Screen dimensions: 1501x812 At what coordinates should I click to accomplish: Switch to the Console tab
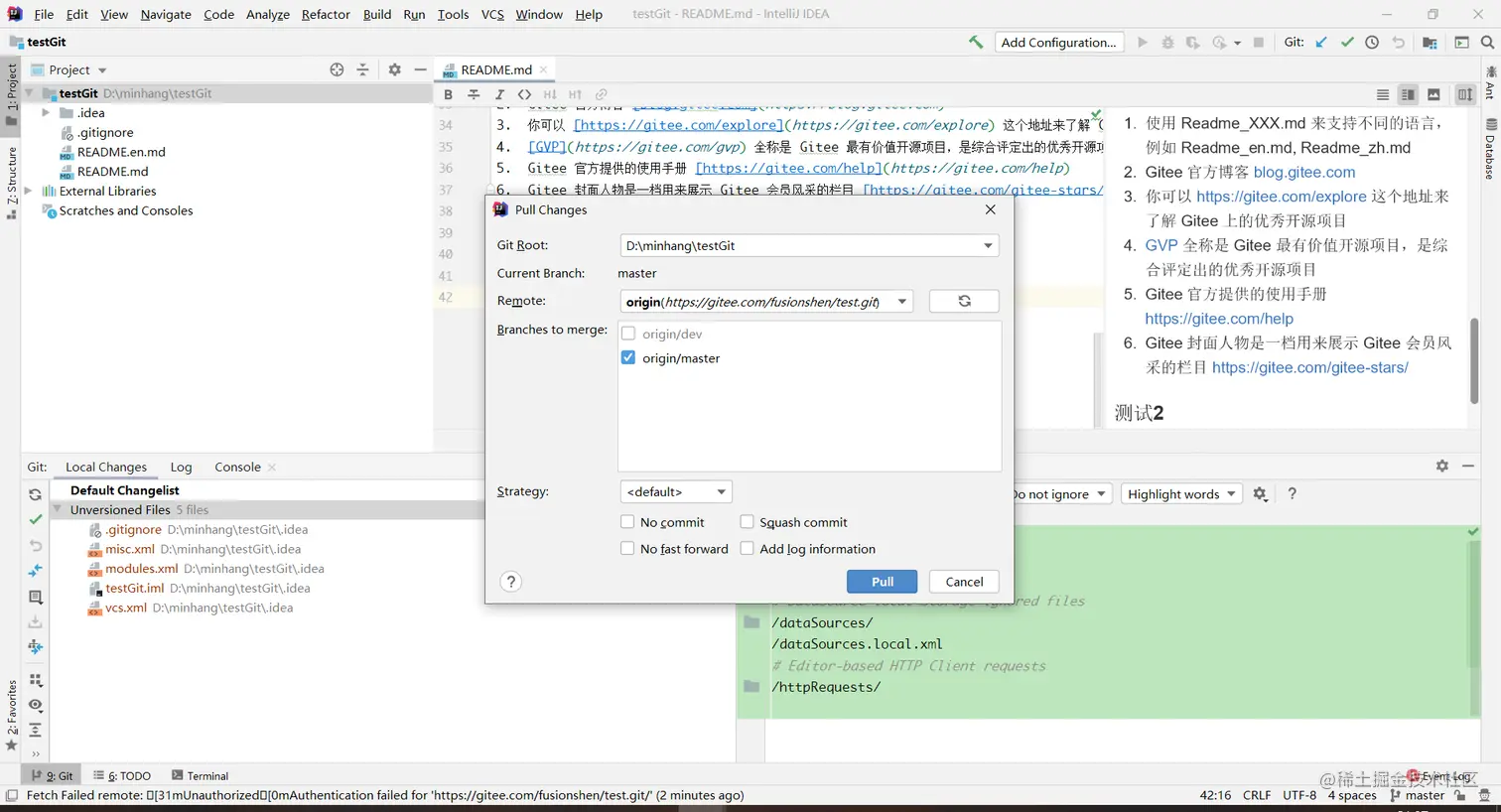click(237, 467)
